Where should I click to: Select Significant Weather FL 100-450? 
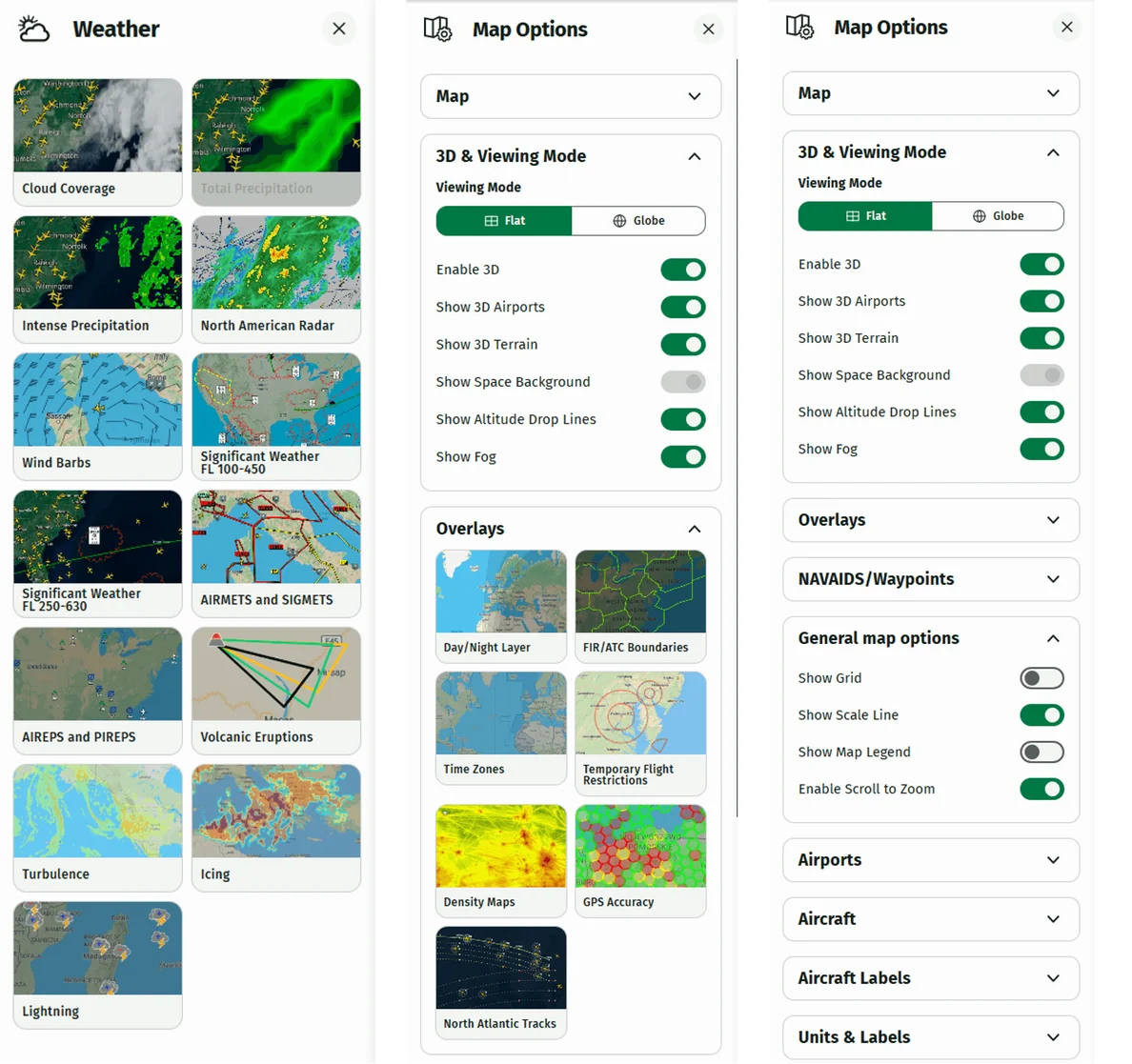(275, 416)
